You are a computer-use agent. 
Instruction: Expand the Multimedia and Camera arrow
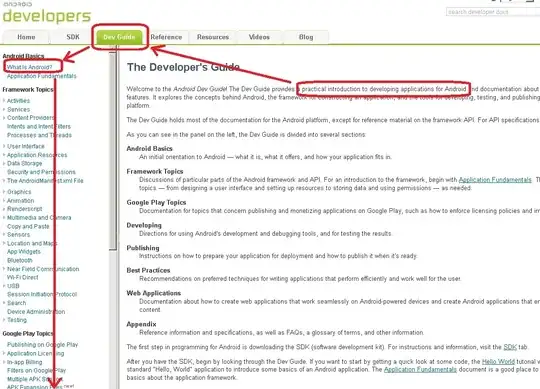(x=4, y=218)
